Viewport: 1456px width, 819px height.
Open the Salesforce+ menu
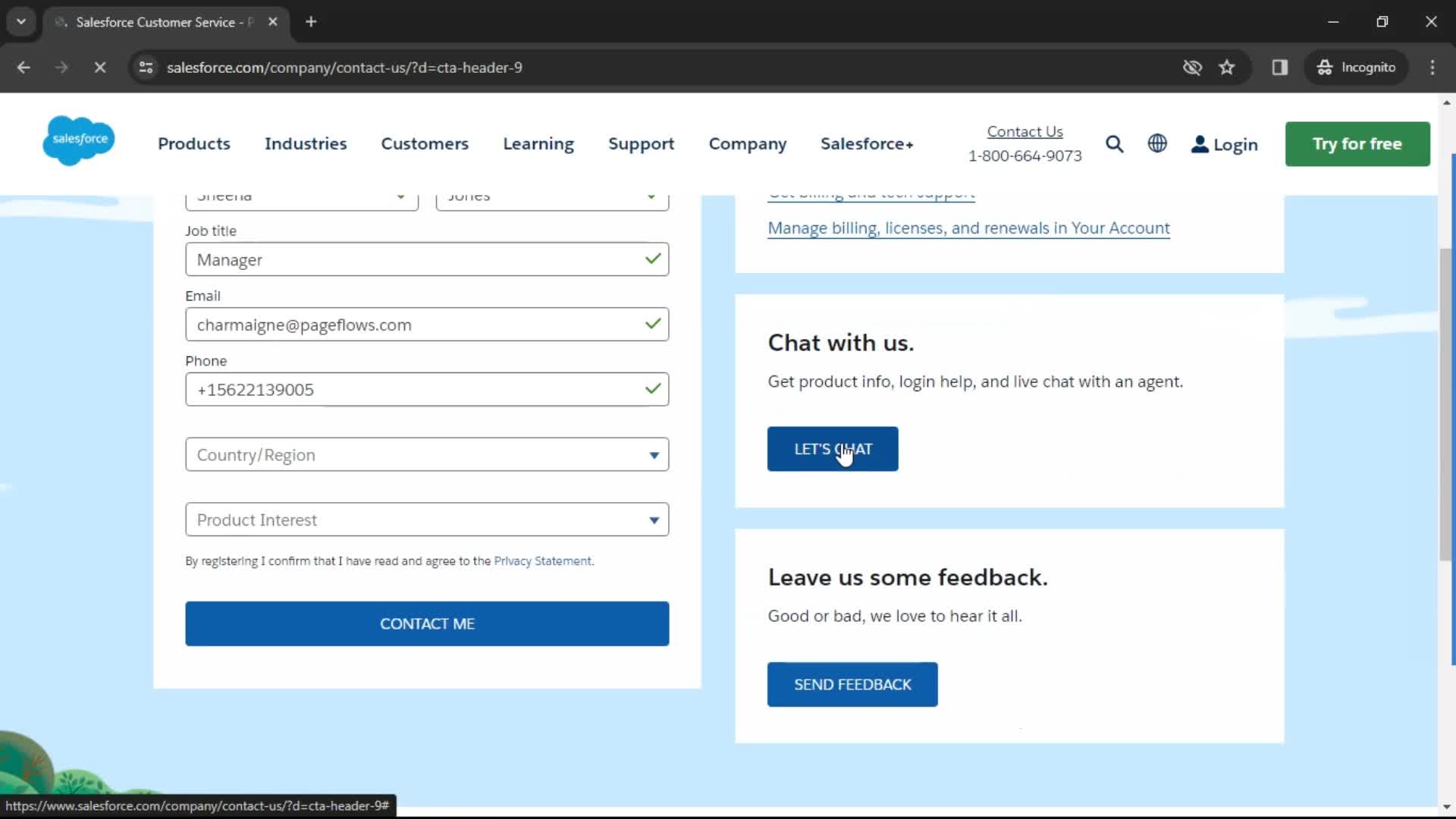coord(867,144)
